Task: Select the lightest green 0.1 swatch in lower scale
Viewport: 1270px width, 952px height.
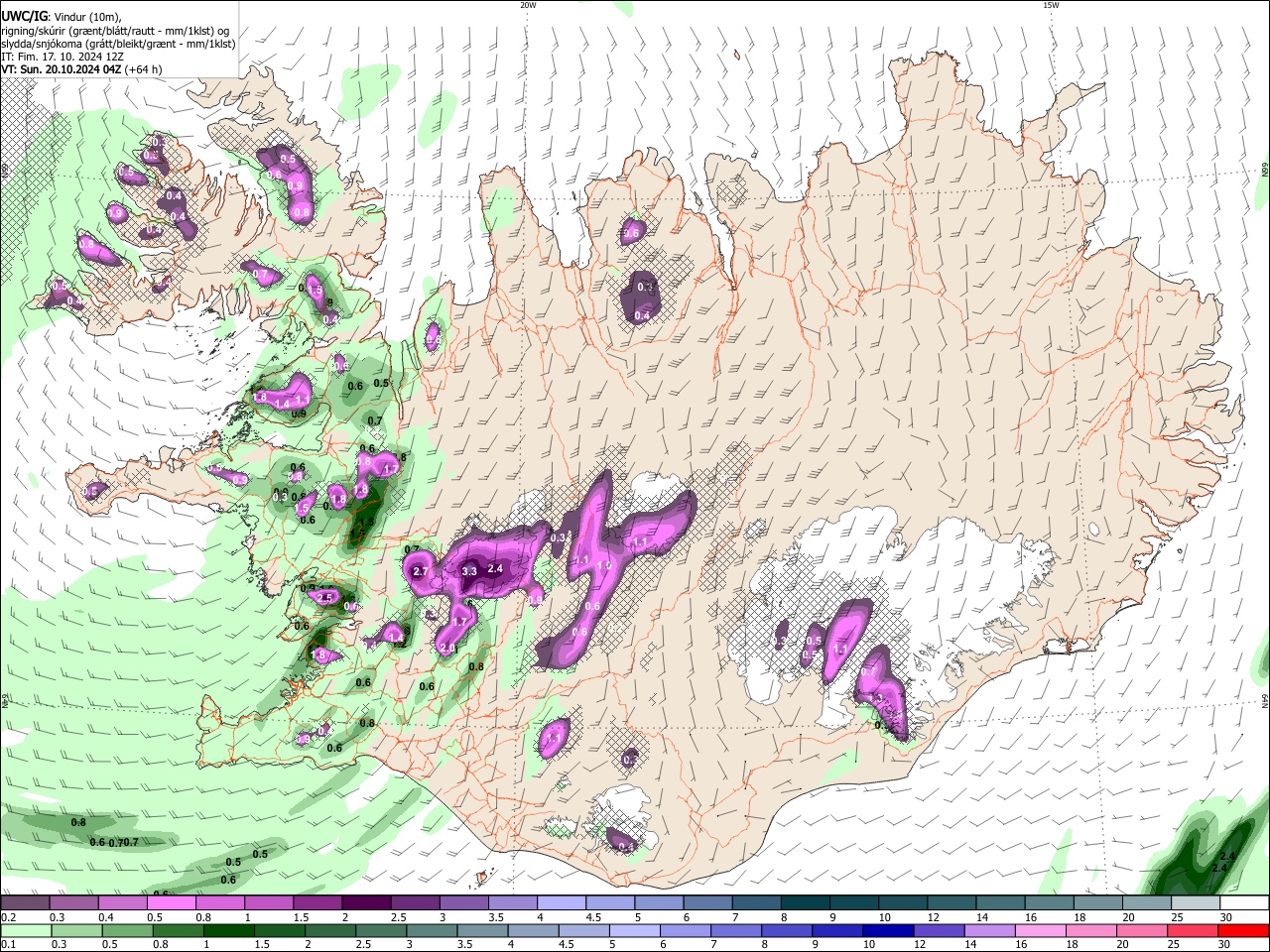Action: tap(25, 930)
